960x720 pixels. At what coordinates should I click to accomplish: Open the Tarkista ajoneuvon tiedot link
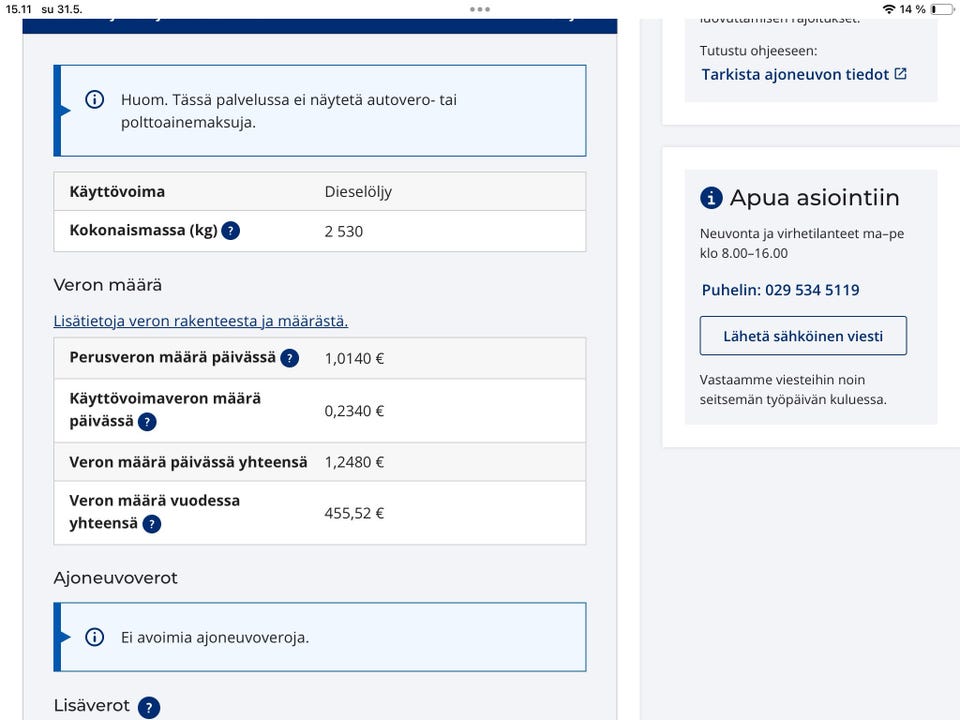795,75
